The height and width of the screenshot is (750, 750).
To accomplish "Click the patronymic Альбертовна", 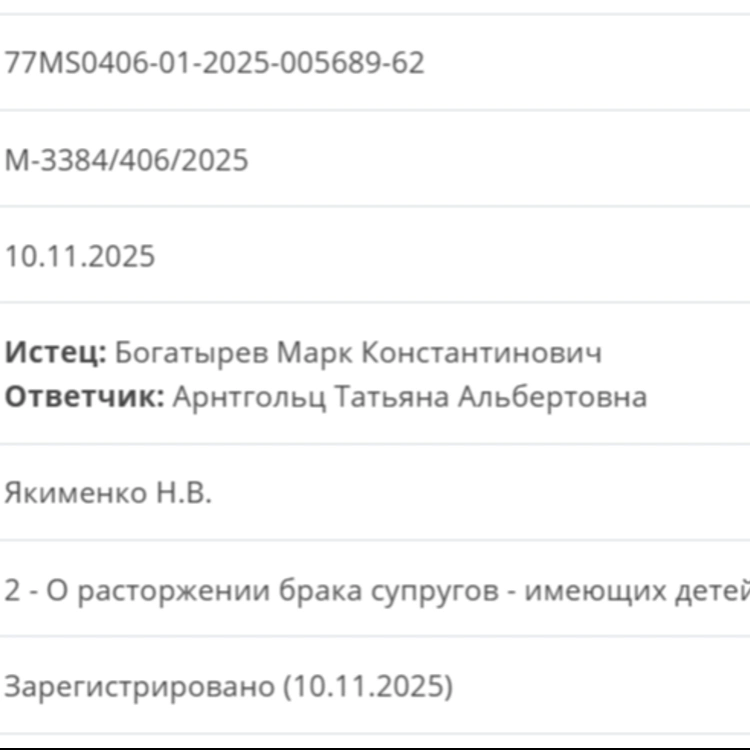I will click(552, 397).
